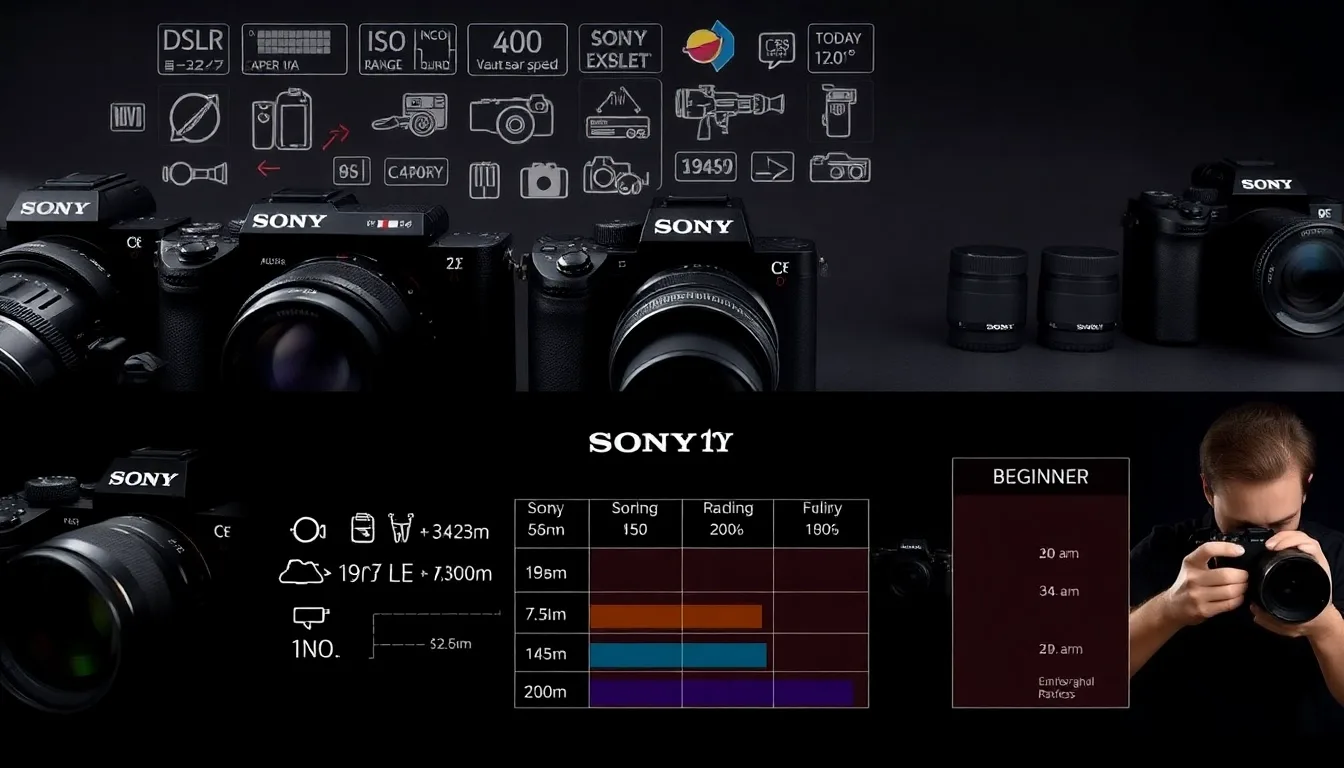The image size is (1344, 768).
Task: Select the 195m row label
Action: (x=546, y=572)
